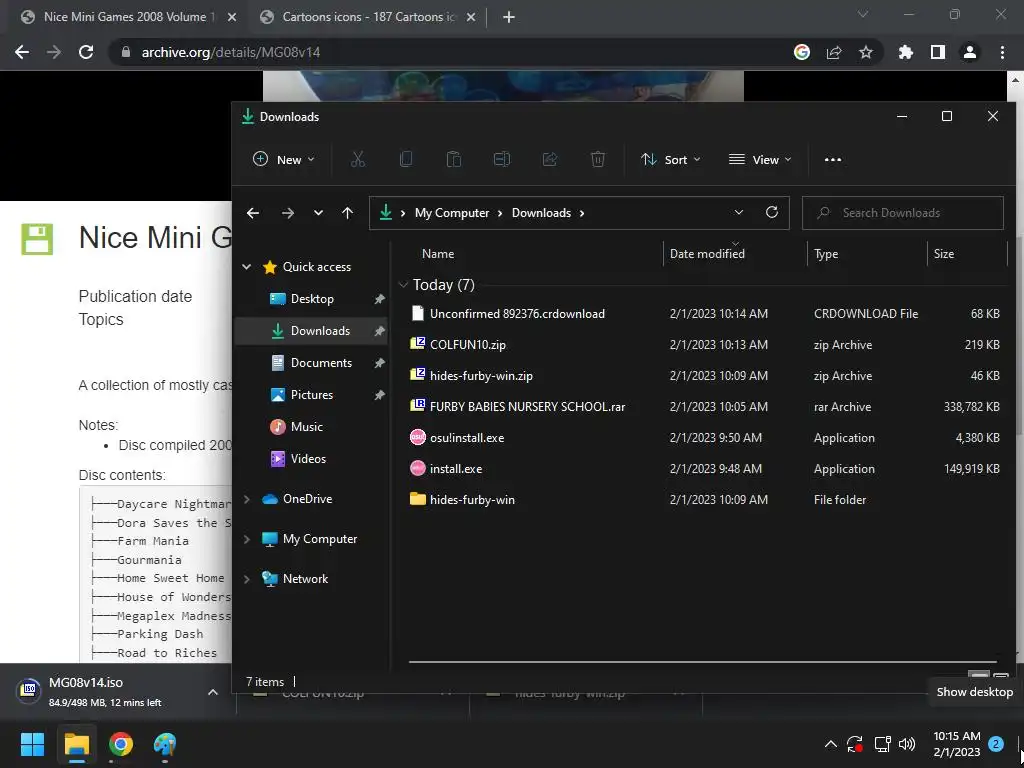The height and width of the screenshot is (768, 1024).
Task: Click My Computer breadcrumb in address bar
Action: [452, 213]
